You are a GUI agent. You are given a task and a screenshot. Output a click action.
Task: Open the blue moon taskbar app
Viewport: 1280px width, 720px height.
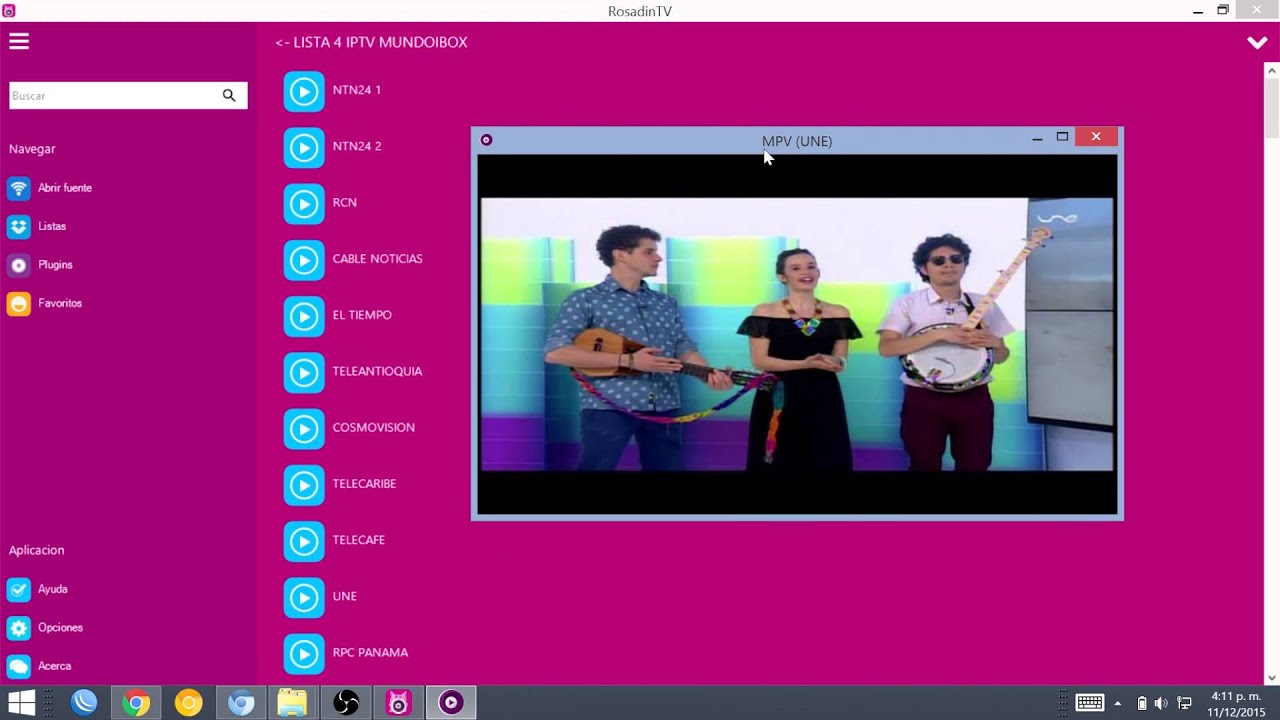(x=84, y=703)
